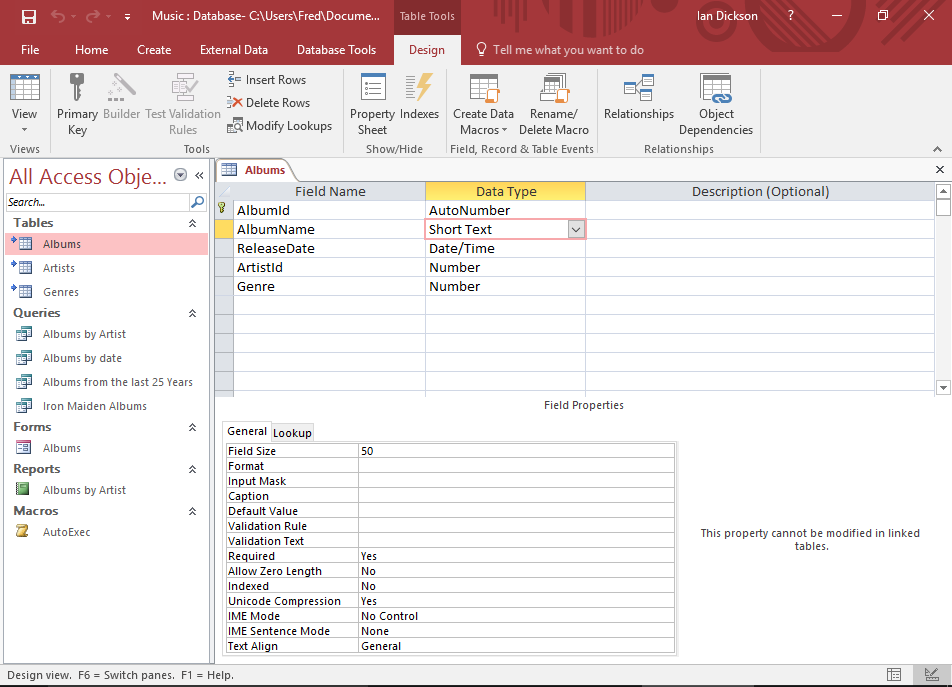Open the Create ribbon tab

[x=154, y=49]
